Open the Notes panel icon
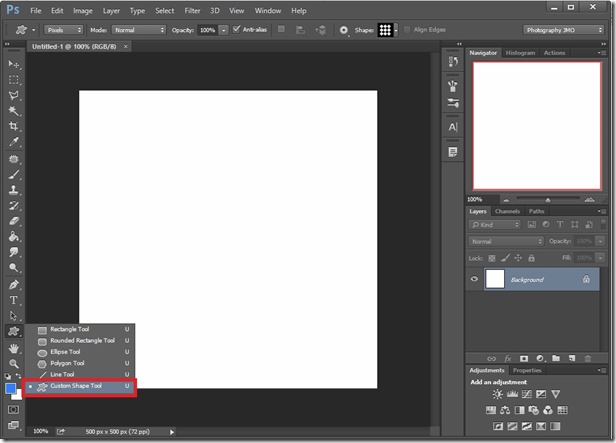Screen dimensions: 616x443 pyautogui.click(x=453, y=152)
